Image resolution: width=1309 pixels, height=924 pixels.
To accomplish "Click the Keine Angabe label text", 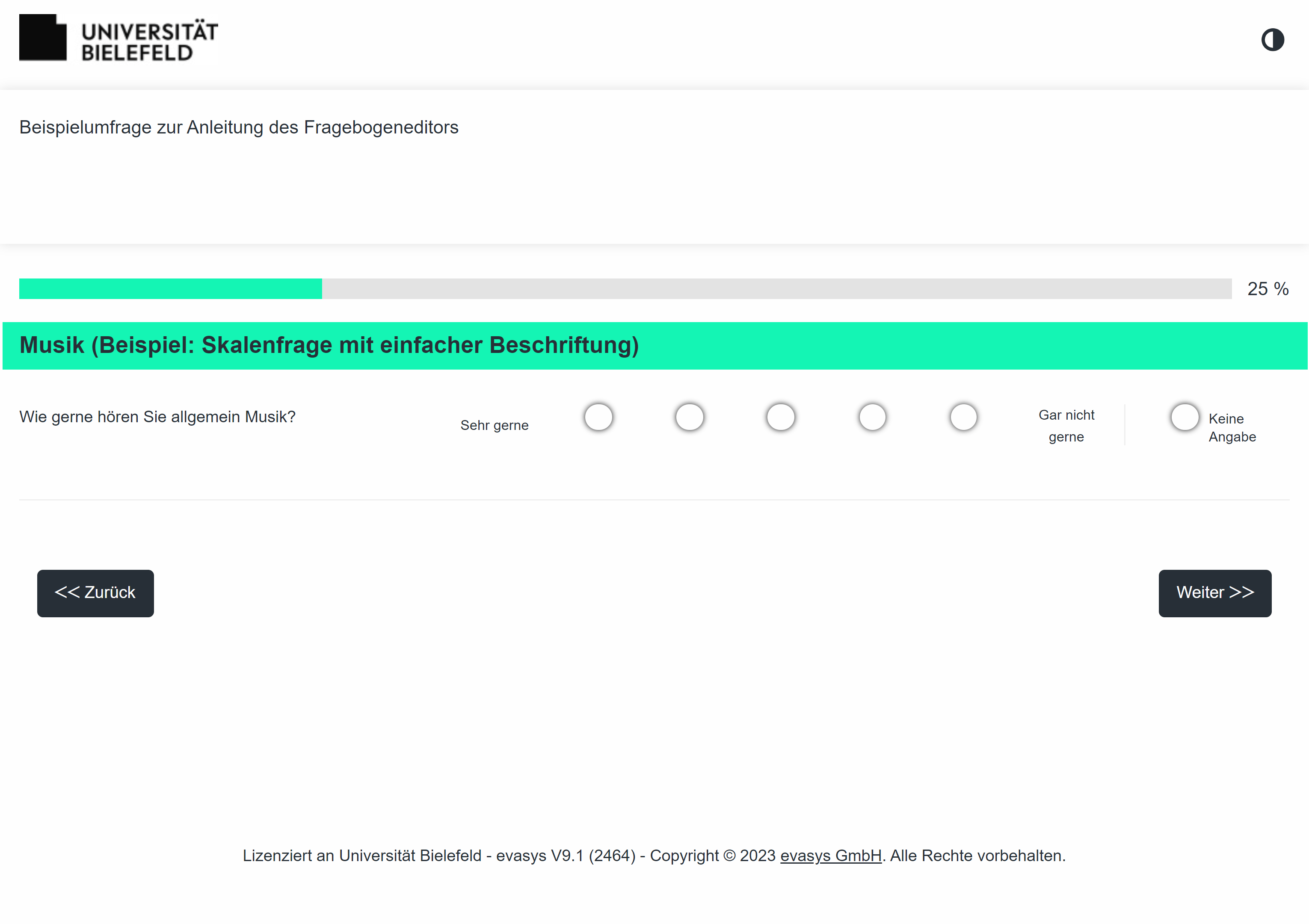I will [x=1232, y=427].
